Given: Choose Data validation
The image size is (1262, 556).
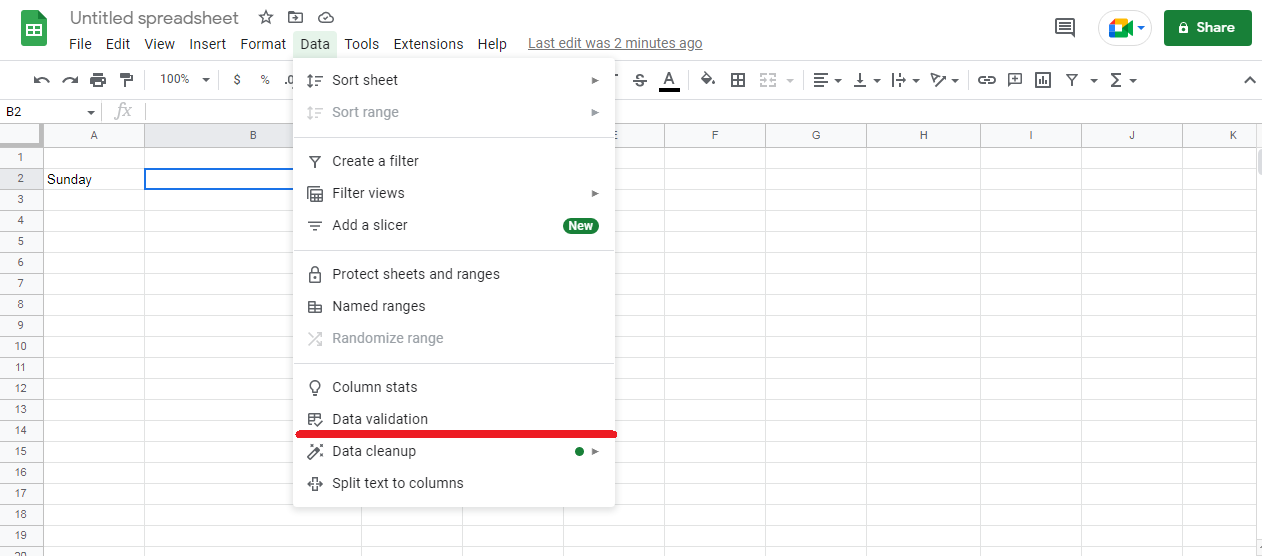Looking at the screenshot, I should (x=454, y=419).
